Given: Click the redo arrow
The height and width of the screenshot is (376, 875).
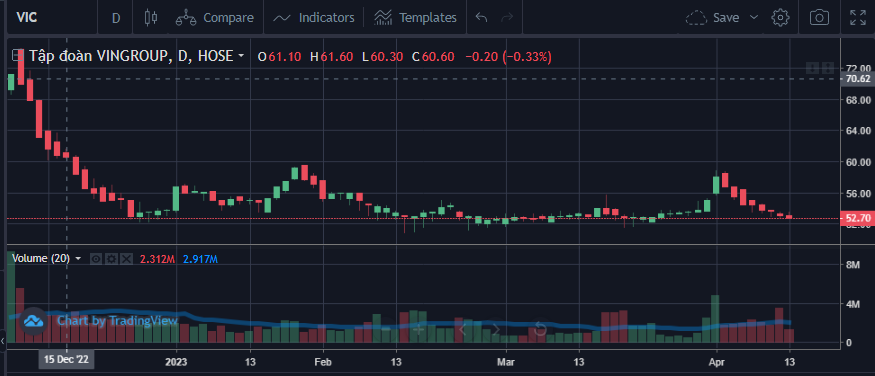Looking at the screenshot, I should (507, 18).
